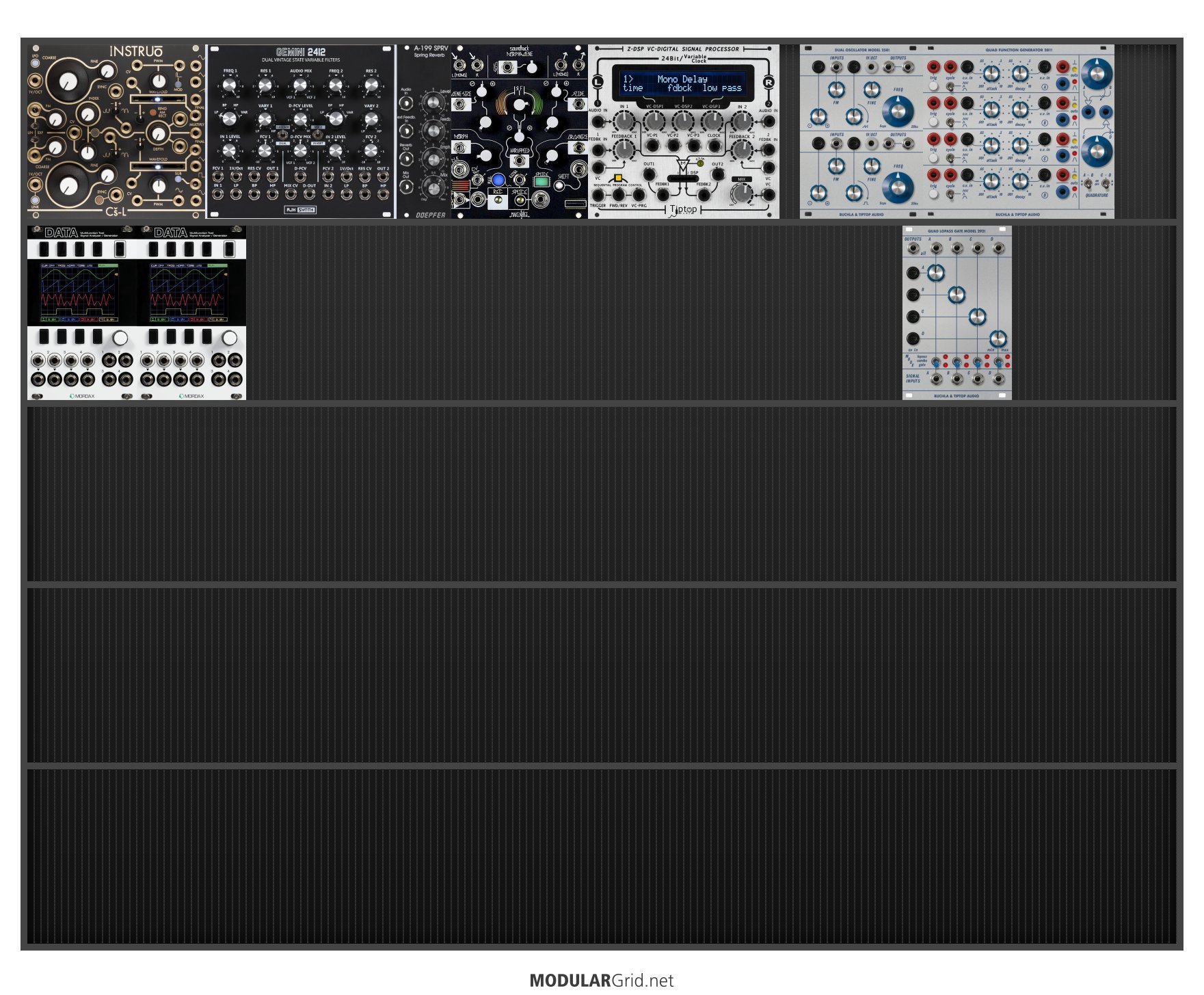The height and width of the screenshot is (995, 1204).
Task: Click knob A on the Quad Lopass Gate
Action: click(x=935, y=273)
